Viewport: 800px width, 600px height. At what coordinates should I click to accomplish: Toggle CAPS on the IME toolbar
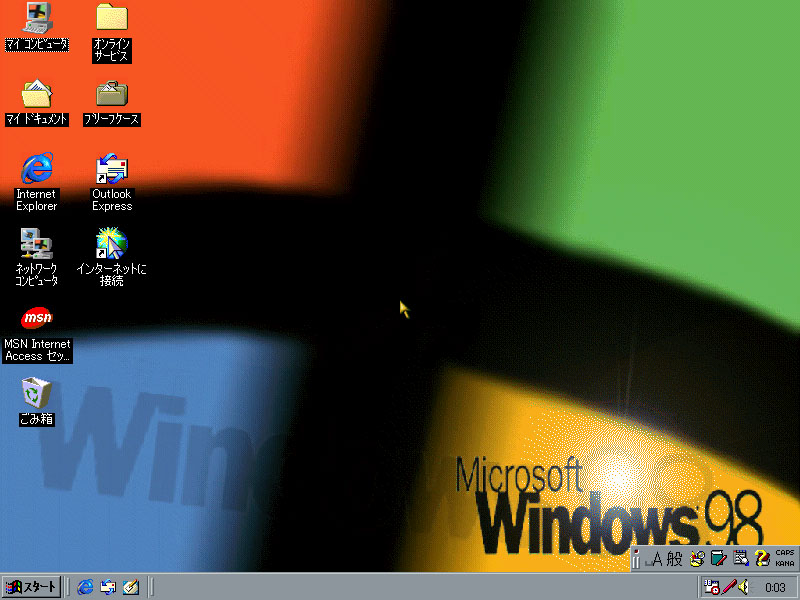[785, 553]
